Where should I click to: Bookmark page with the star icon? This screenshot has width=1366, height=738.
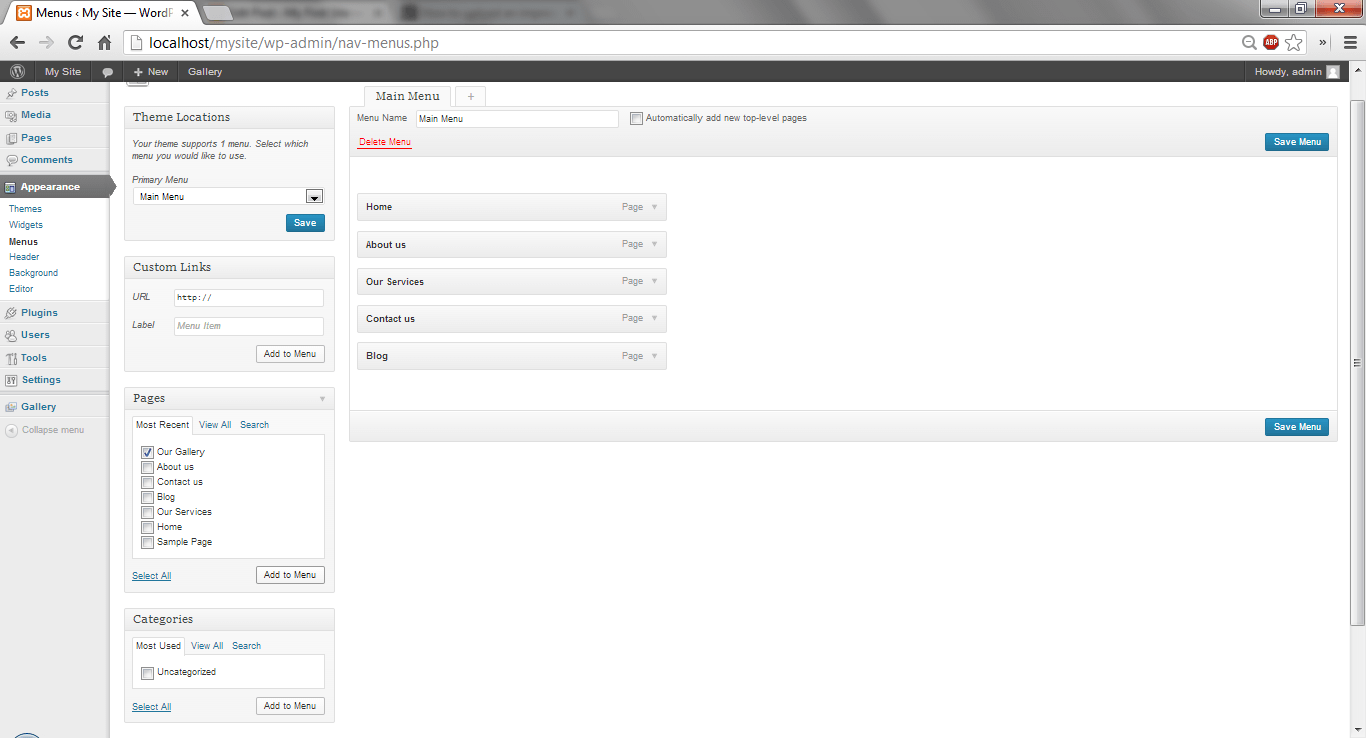(x=1294, y=43)
